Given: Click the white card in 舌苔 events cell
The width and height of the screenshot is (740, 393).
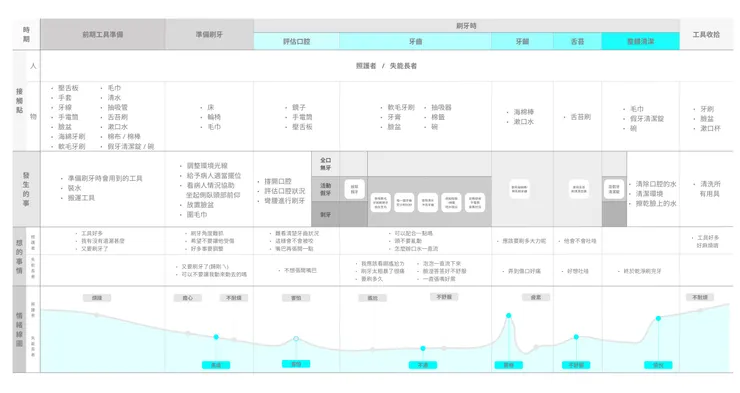Looking at the screenshot, I should [x=579, y=189].
